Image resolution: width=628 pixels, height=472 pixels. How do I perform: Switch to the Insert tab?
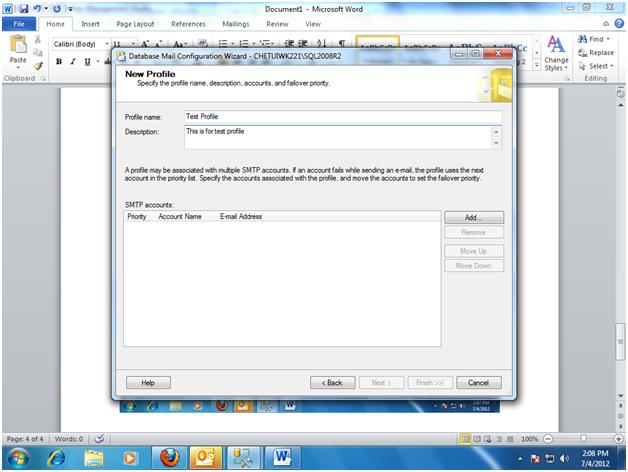[90, 24]
